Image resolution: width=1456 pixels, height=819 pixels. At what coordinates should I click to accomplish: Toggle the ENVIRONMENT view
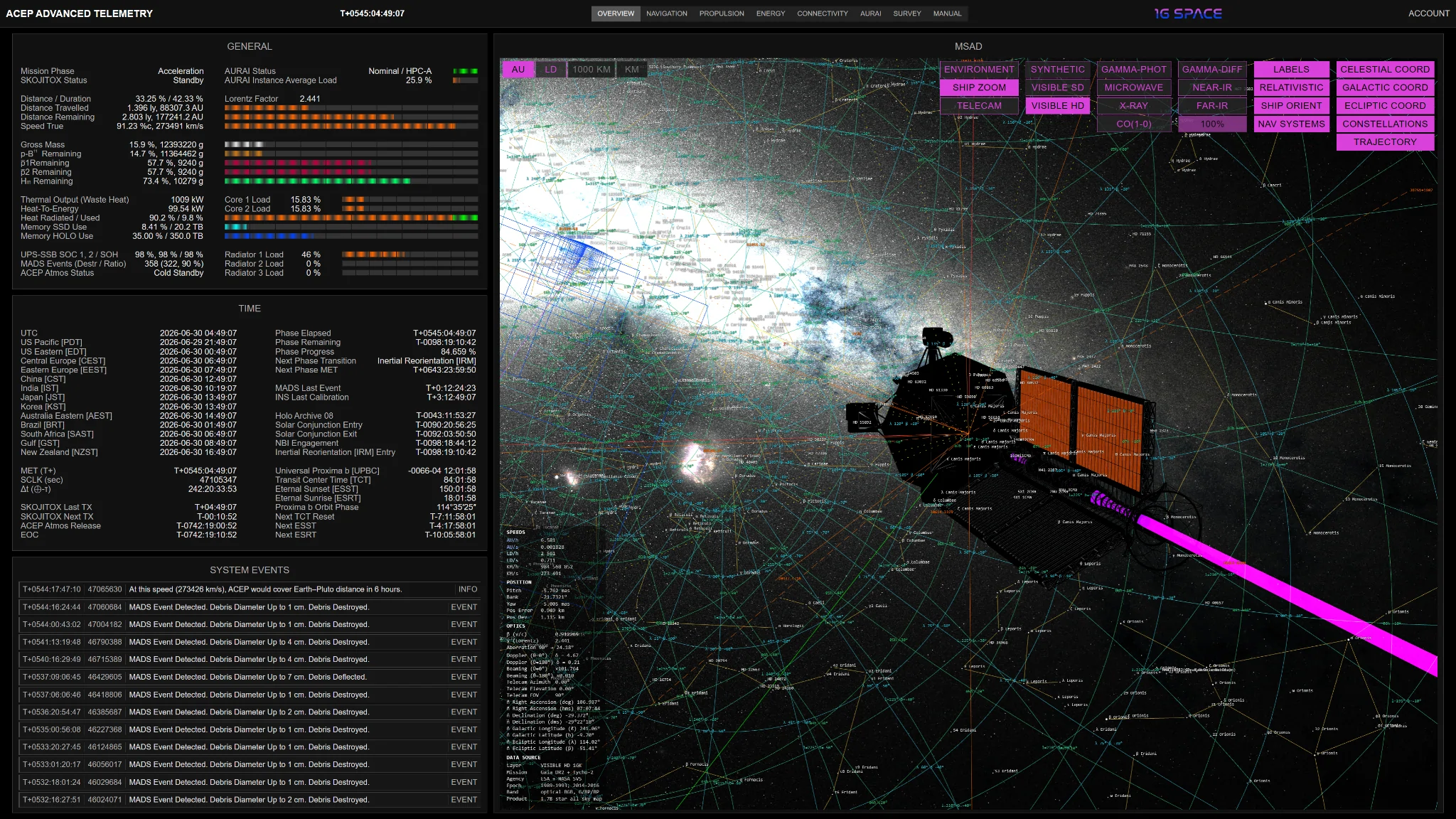[979, 70]
